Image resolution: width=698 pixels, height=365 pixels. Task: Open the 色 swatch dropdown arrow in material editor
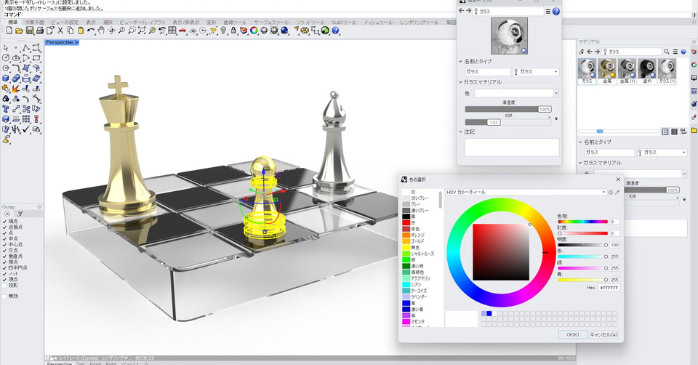coord(556,93)
